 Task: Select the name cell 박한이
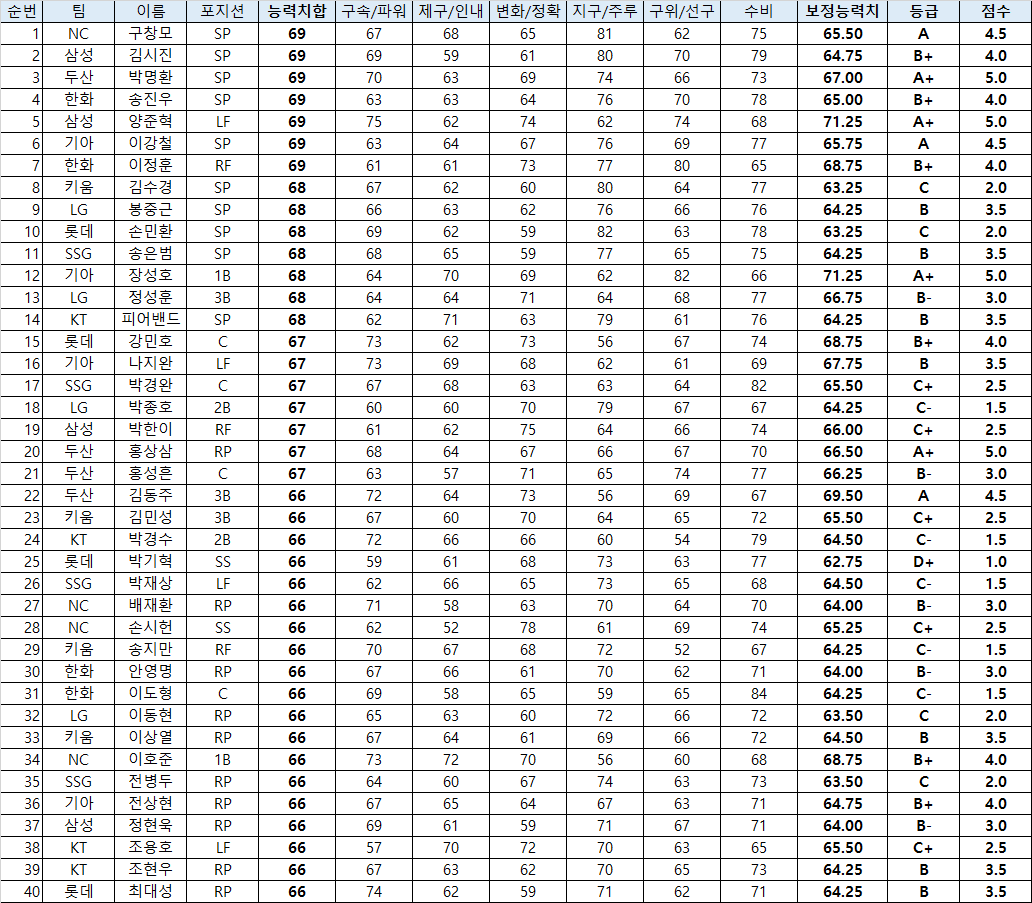tap(150, 430)
